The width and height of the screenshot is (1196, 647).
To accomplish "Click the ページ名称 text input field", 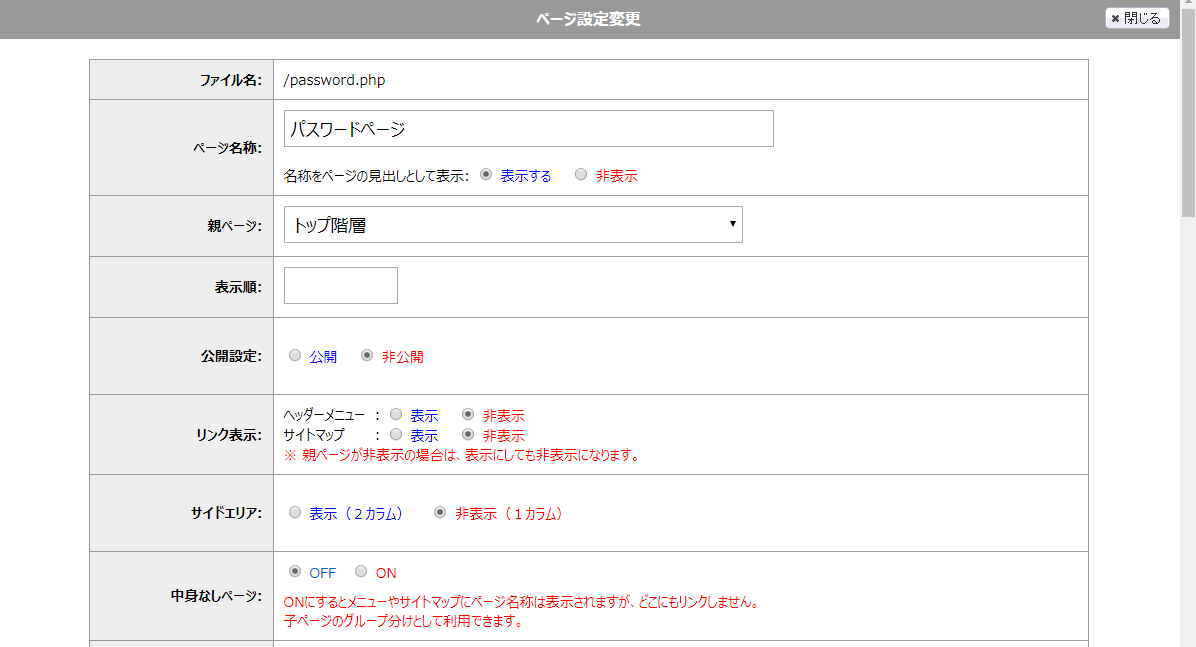I will (x=528, y=129).
